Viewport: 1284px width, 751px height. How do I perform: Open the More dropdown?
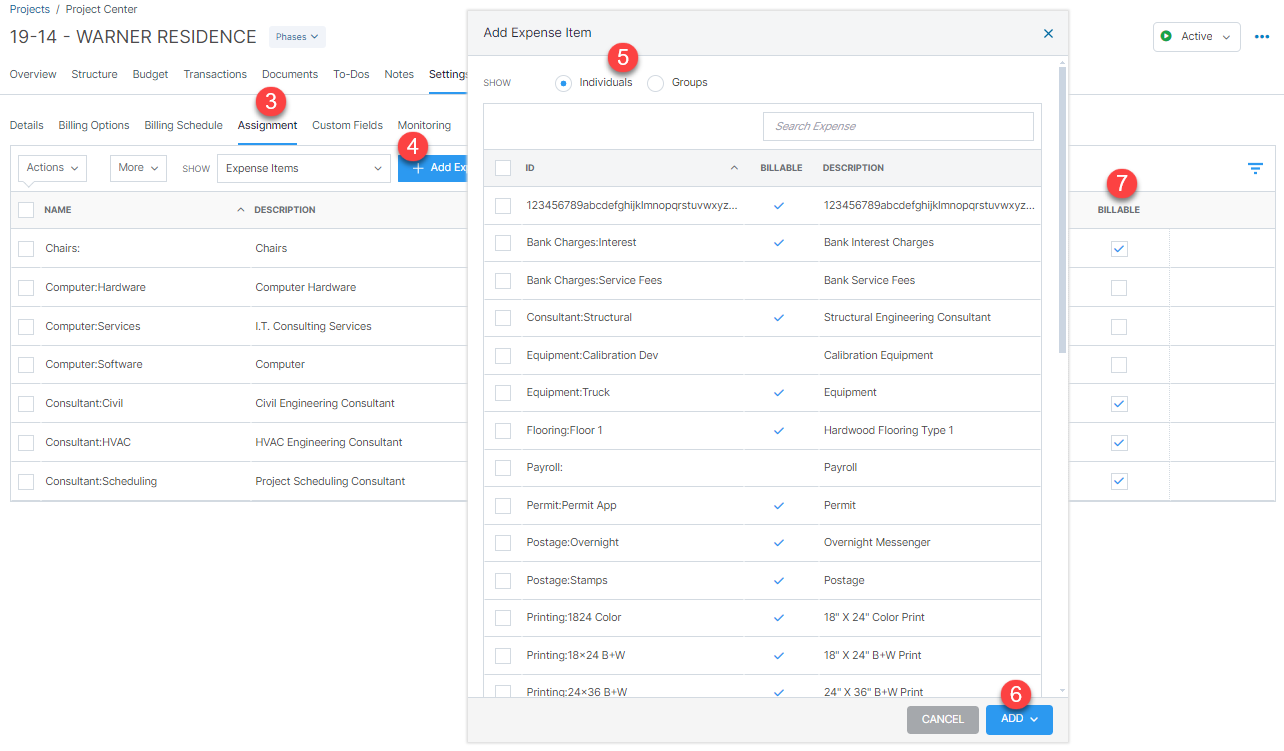tap(138, 168)
